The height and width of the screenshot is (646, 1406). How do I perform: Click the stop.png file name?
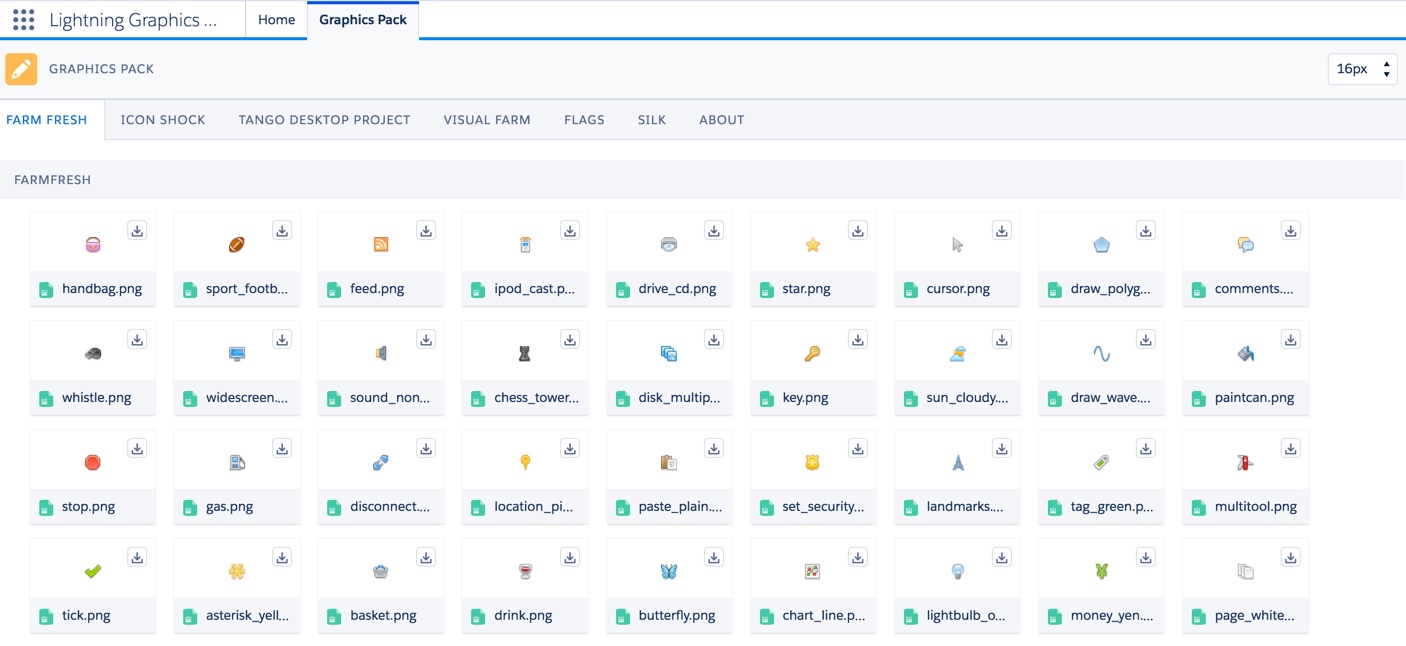tap(88, 507)
